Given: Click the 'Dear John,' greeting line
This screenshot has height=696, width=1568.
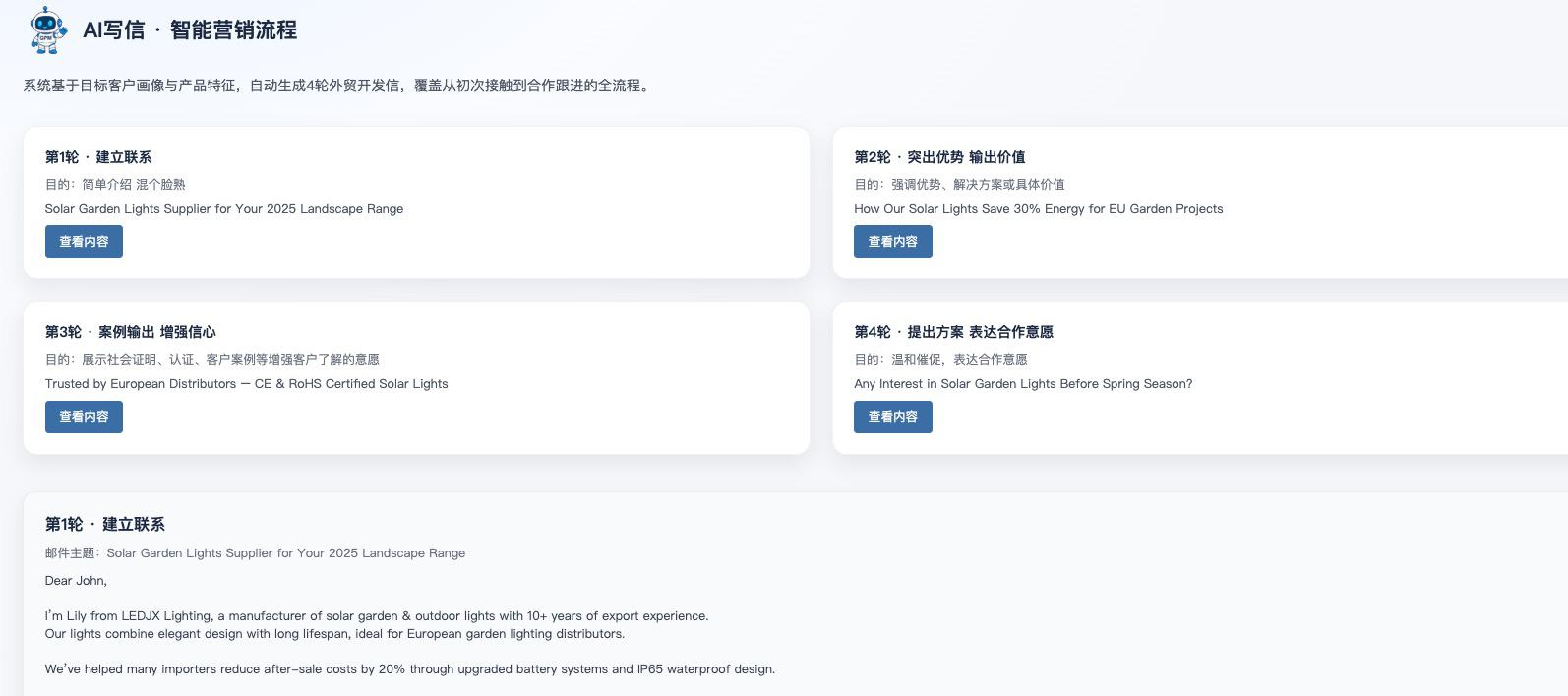Looking at the screenshot, I should coord(76,581).
